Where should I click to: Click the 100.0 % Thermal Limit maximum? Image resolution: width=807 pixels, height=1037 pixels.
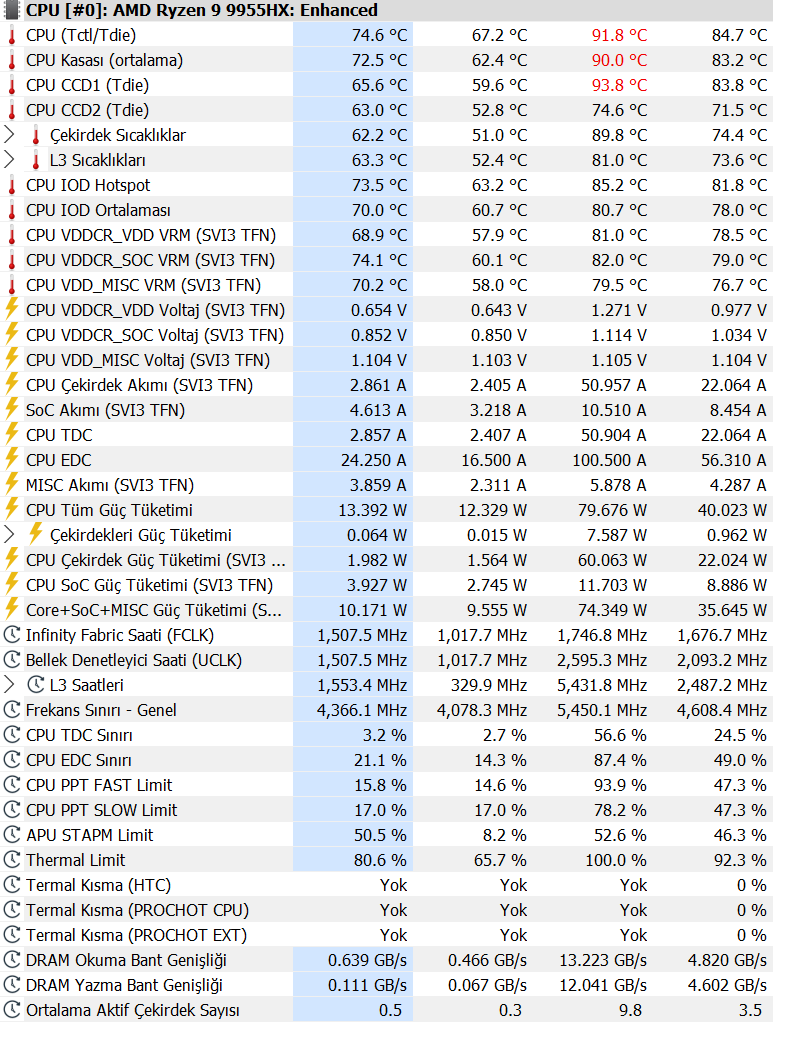pyautogui.click(x=616, y=860)
